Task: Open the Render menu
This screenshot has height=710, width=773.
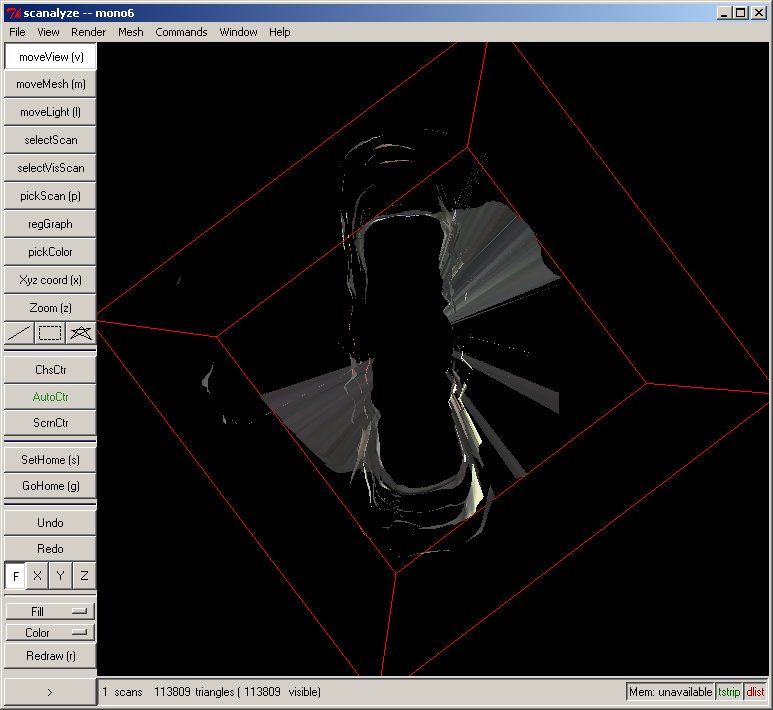Action: pyautogui.click(x=88, y=32)
